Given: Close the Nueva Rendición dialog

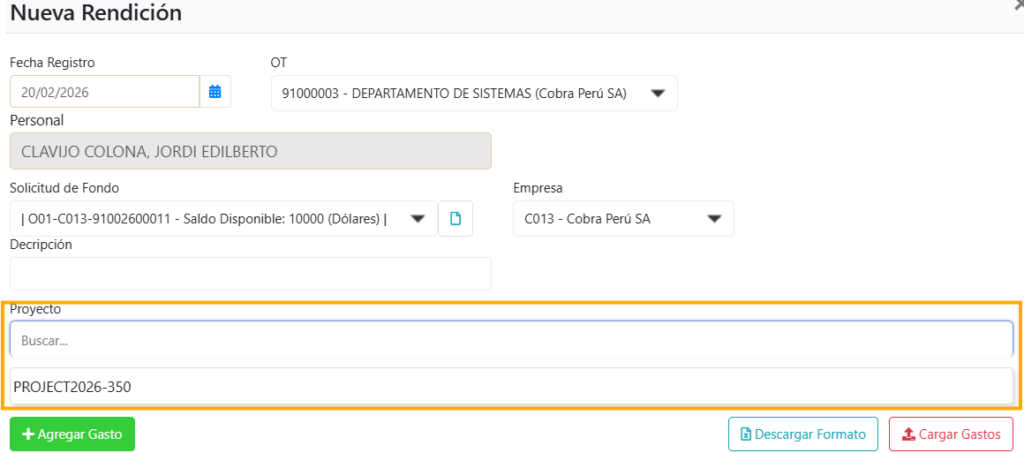Looking at the screenshot, I should (1018, 5).
